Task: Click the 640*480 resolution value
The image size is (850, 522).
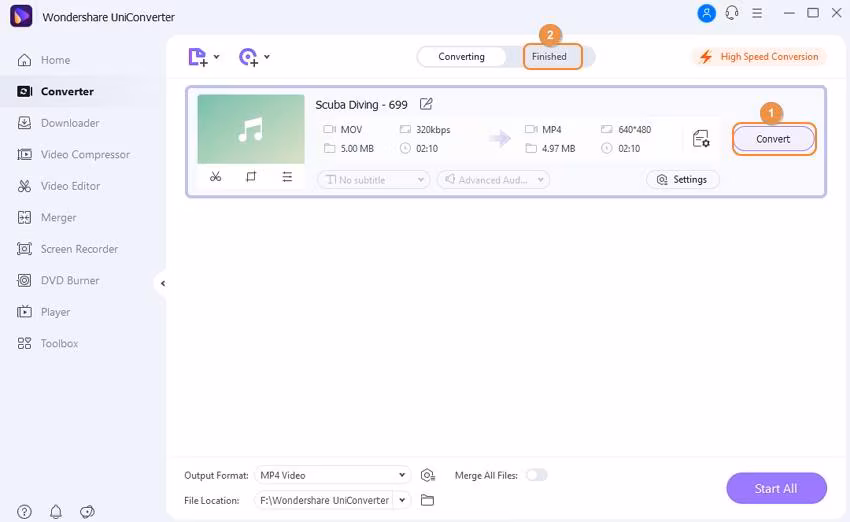Action: 635,130
